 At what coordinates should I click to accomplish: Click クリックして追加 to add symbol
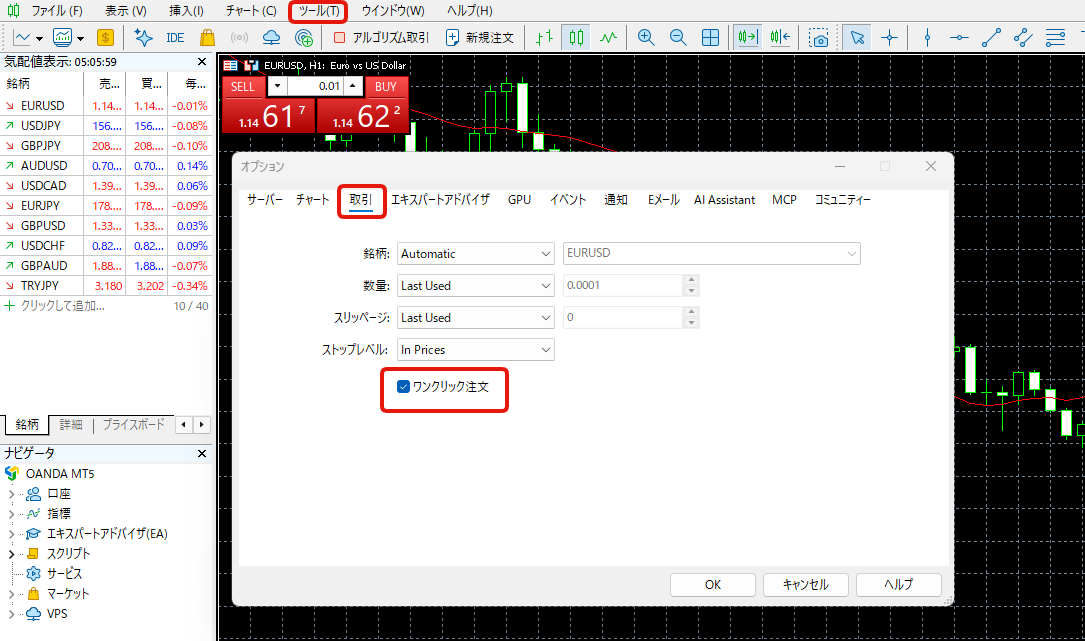[62, 306]
